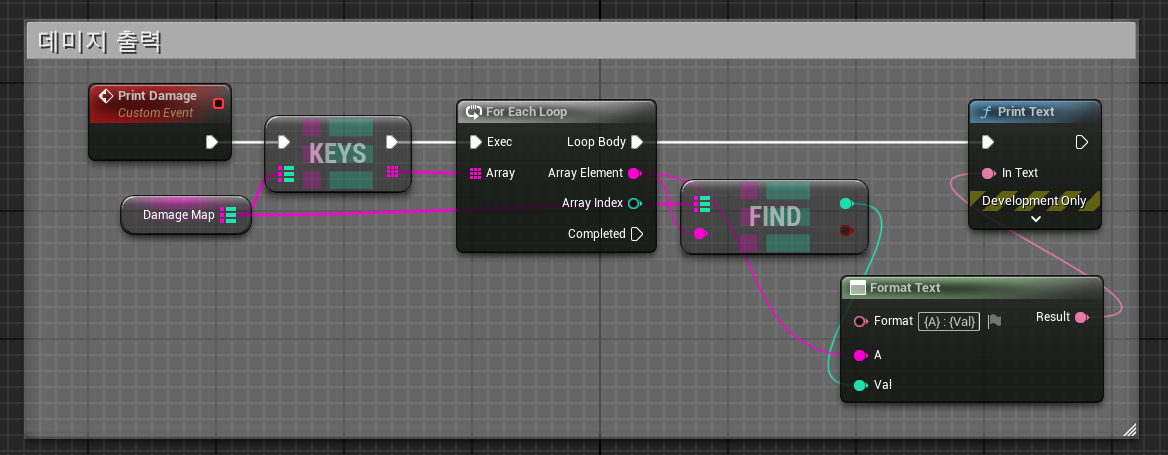Click the Print Damage event delegate pin
This screenshot has width=1168, height=455.
point(218,104)
